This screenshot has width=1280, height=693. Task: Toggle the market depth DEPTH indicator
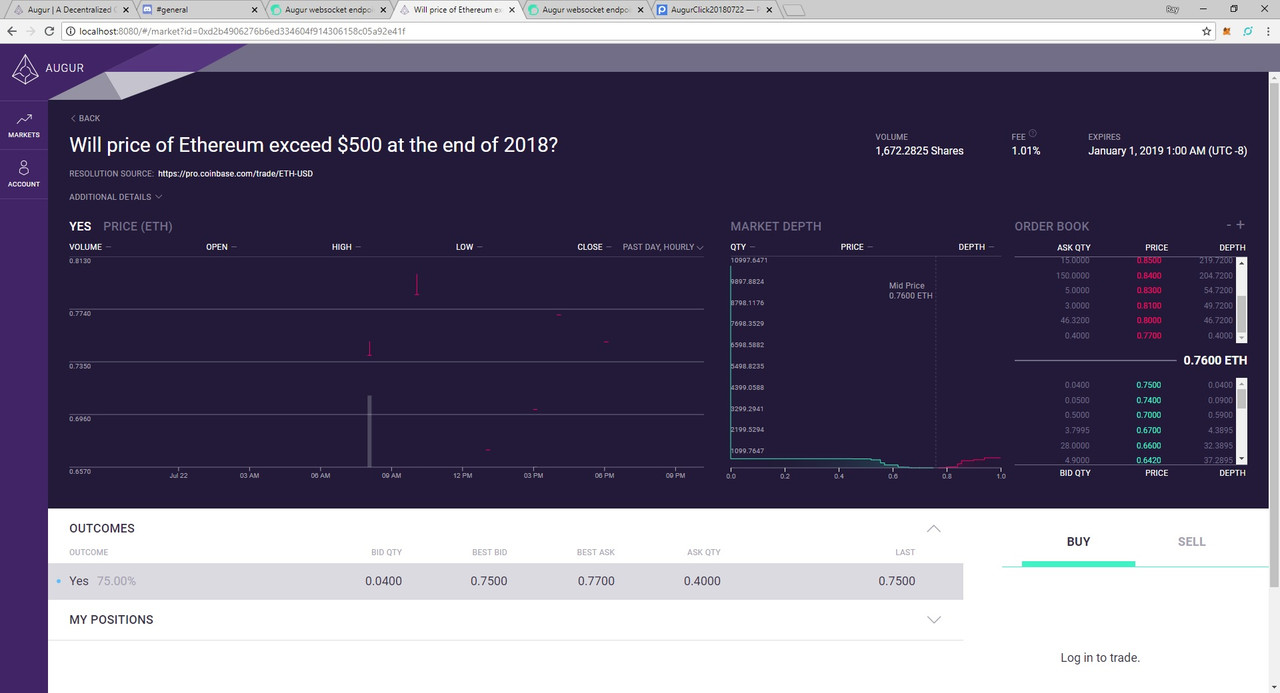(x=976, y=247)
